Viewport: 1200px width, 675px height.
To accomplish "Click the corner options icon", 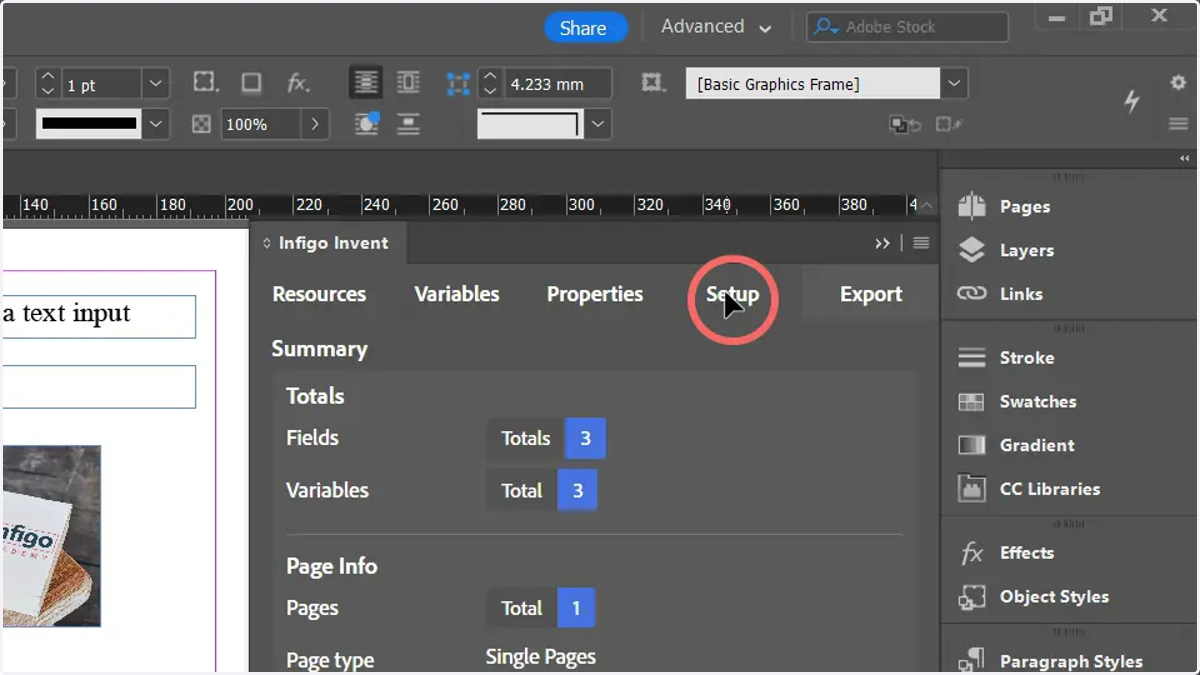I will click(205, 82).
